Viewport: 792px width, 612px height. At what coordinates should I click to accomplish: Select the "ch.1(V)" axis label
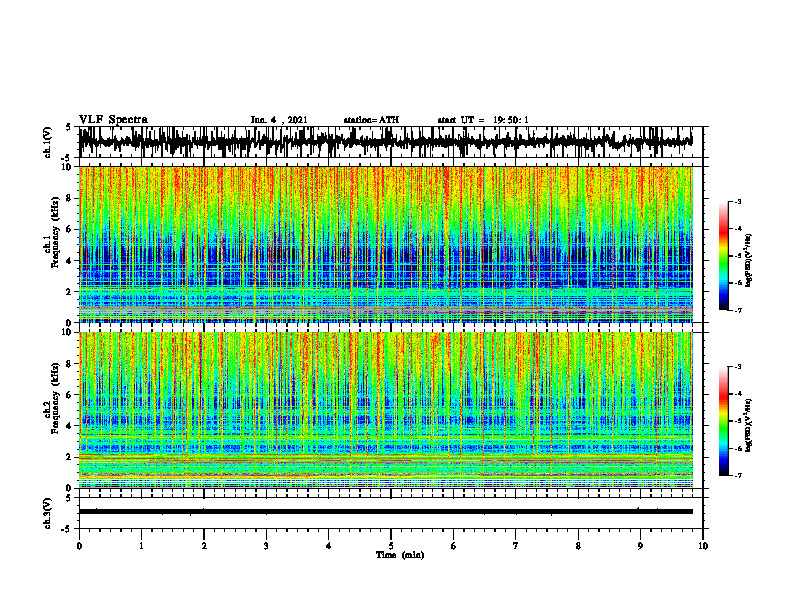point(48,142)
